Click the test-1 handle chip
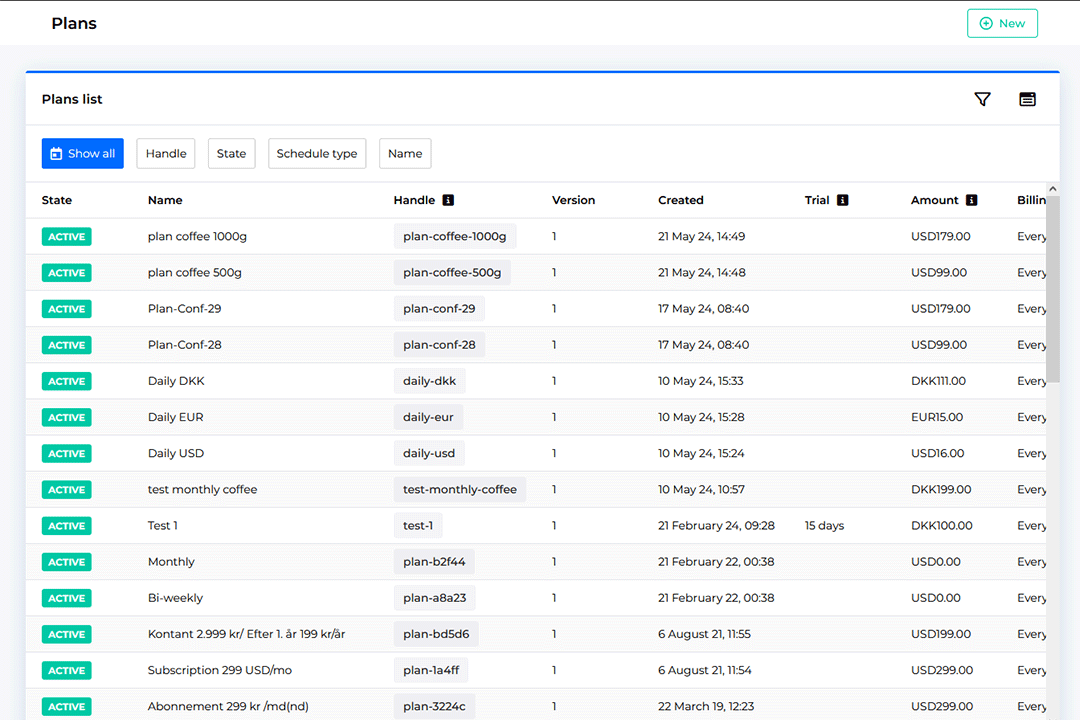This screenshot has width=1080, height=720. [x=418, y=525]
